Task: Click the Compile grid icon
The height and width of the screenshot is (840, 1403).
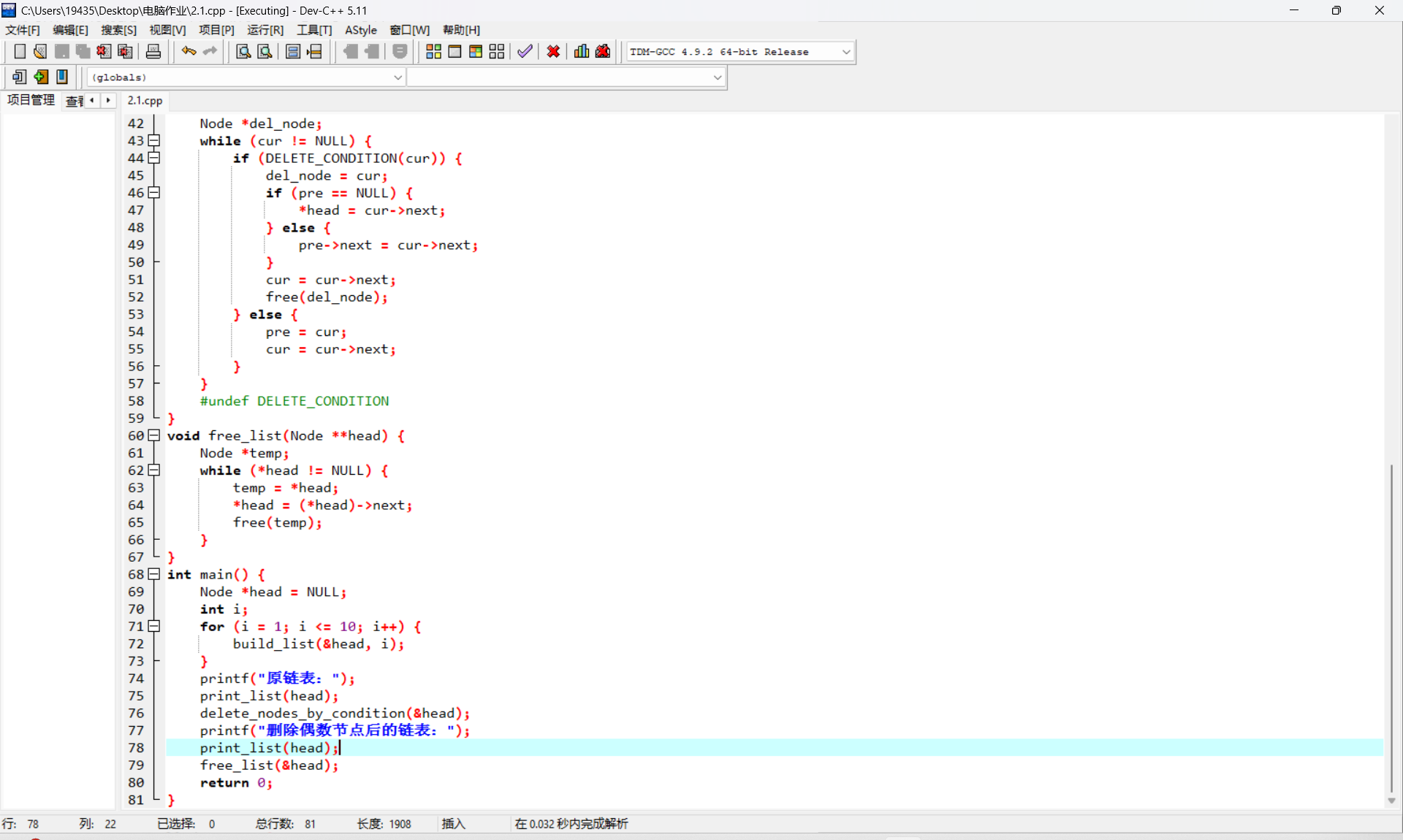Action: tap(433, 51)
